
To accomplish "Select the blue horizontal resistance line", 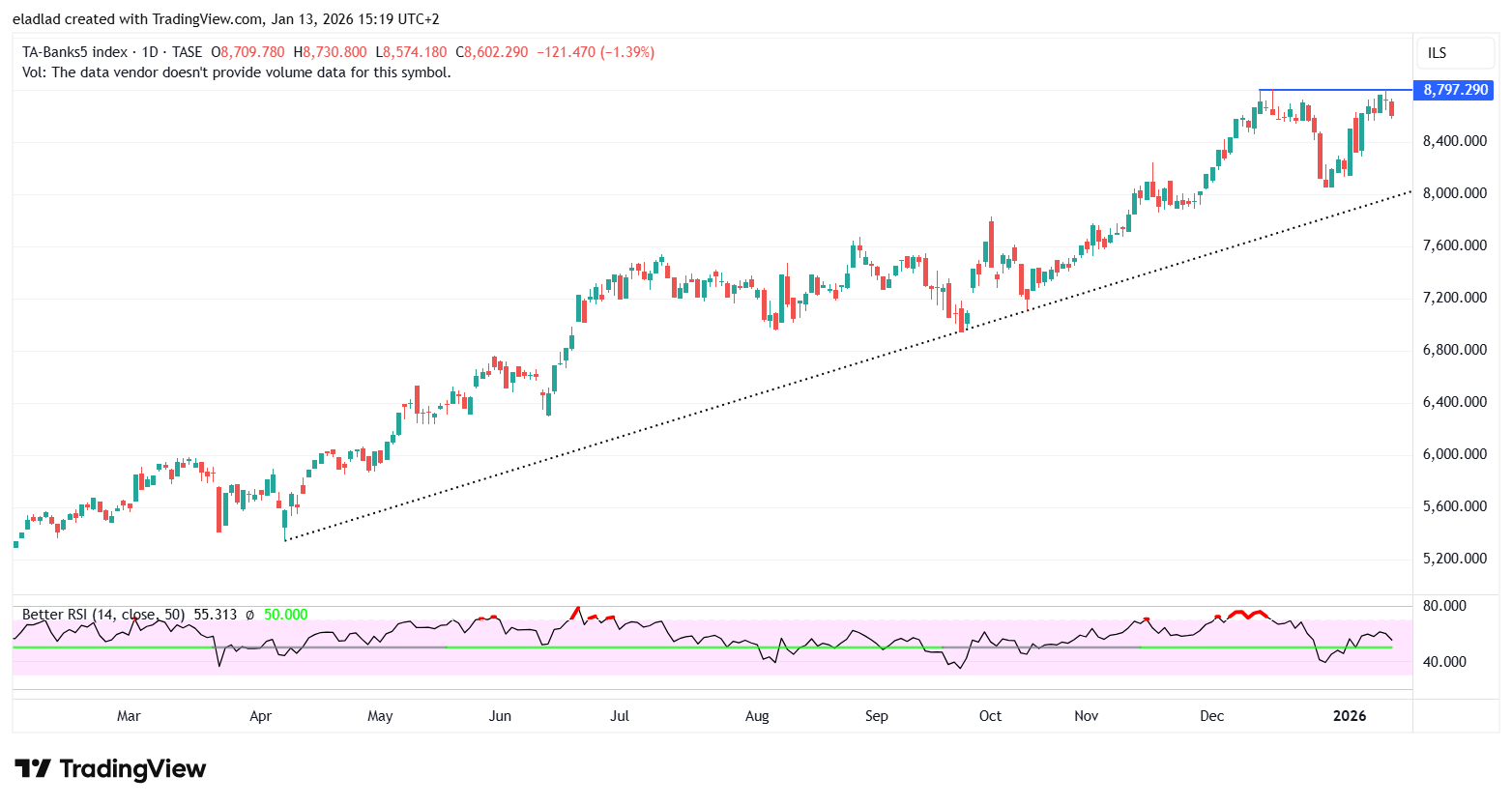I will [1334, 90].
